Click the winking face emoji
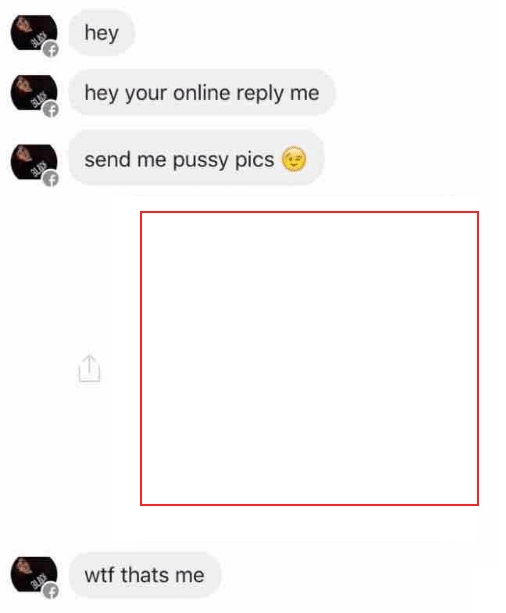This screenshot has height=613, width=506. click(294, 159)
